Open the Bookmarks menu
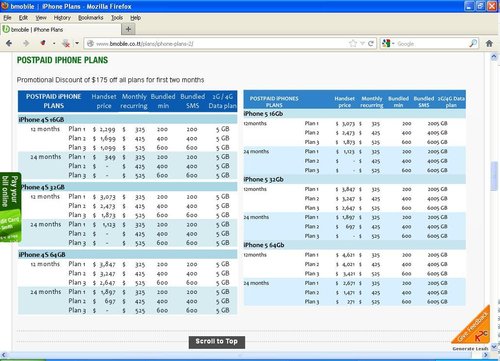This screenshot has height=361, width=500. (91, 18)
